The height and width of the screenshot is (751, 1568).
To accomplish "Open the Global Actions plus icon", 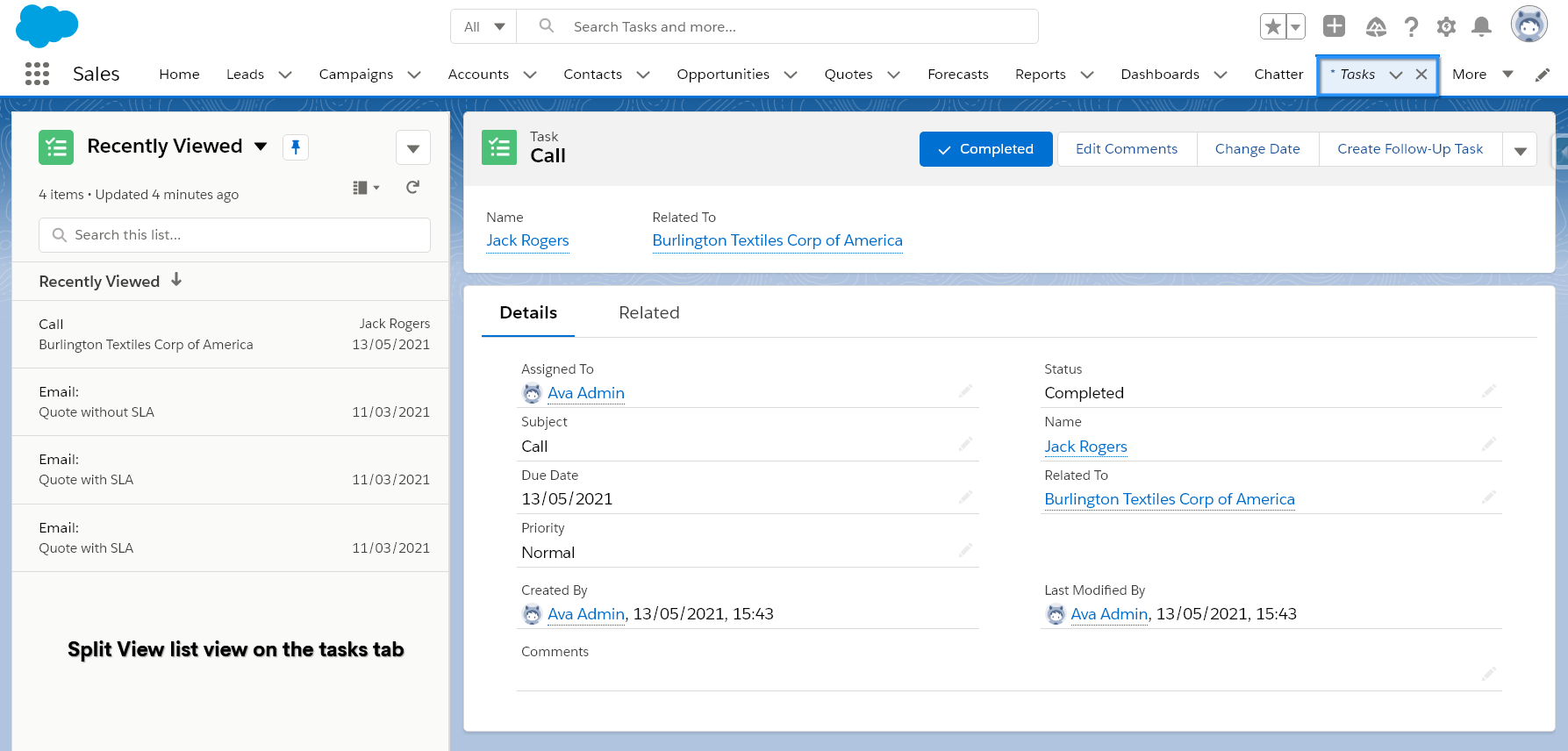I will pyautogui.click(x=1334, y=26).
